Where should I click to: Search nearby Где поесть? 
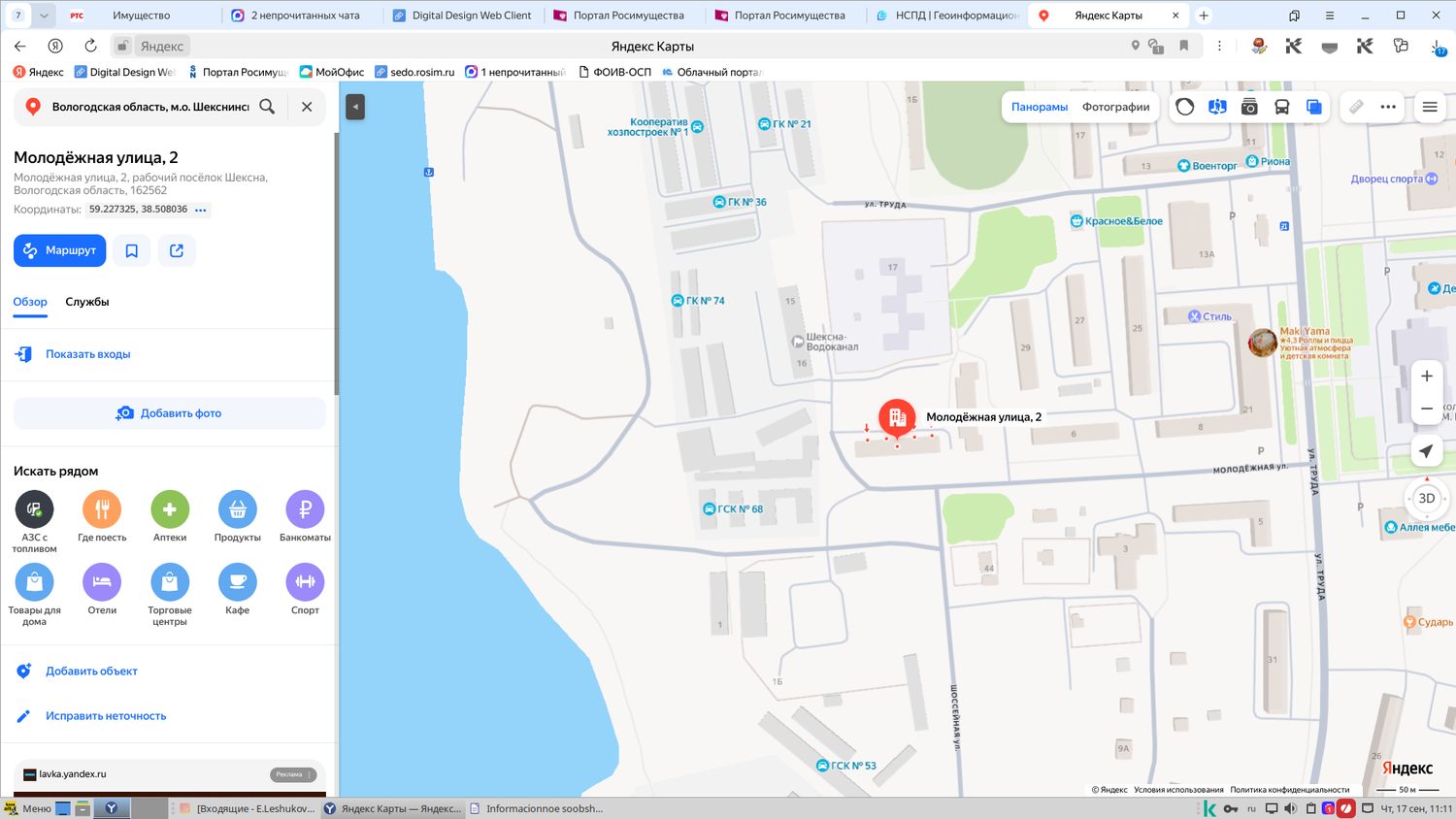tap(102, 516)
